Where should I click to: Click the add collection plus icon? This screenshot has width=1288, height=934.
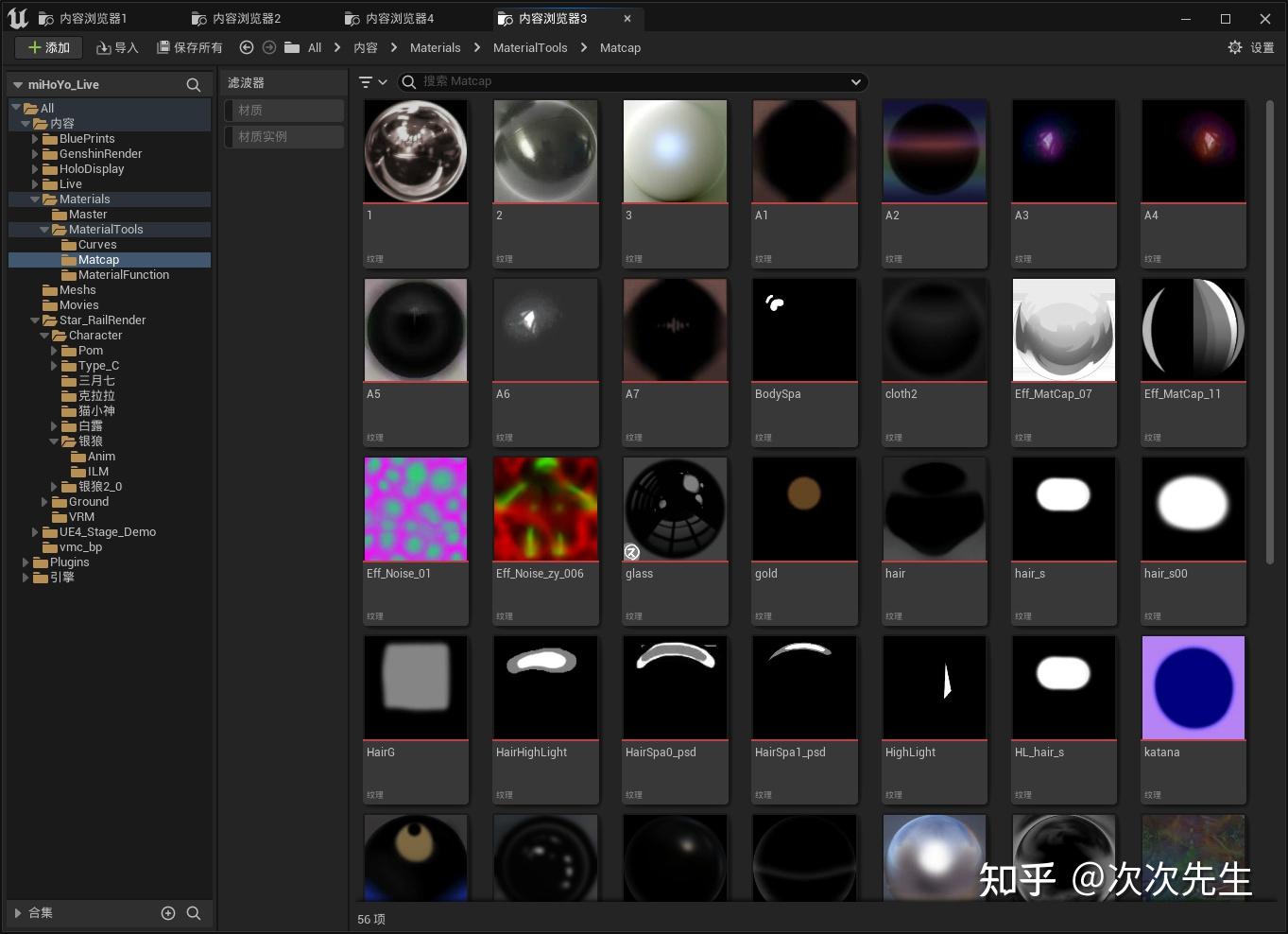click(168, 912)
